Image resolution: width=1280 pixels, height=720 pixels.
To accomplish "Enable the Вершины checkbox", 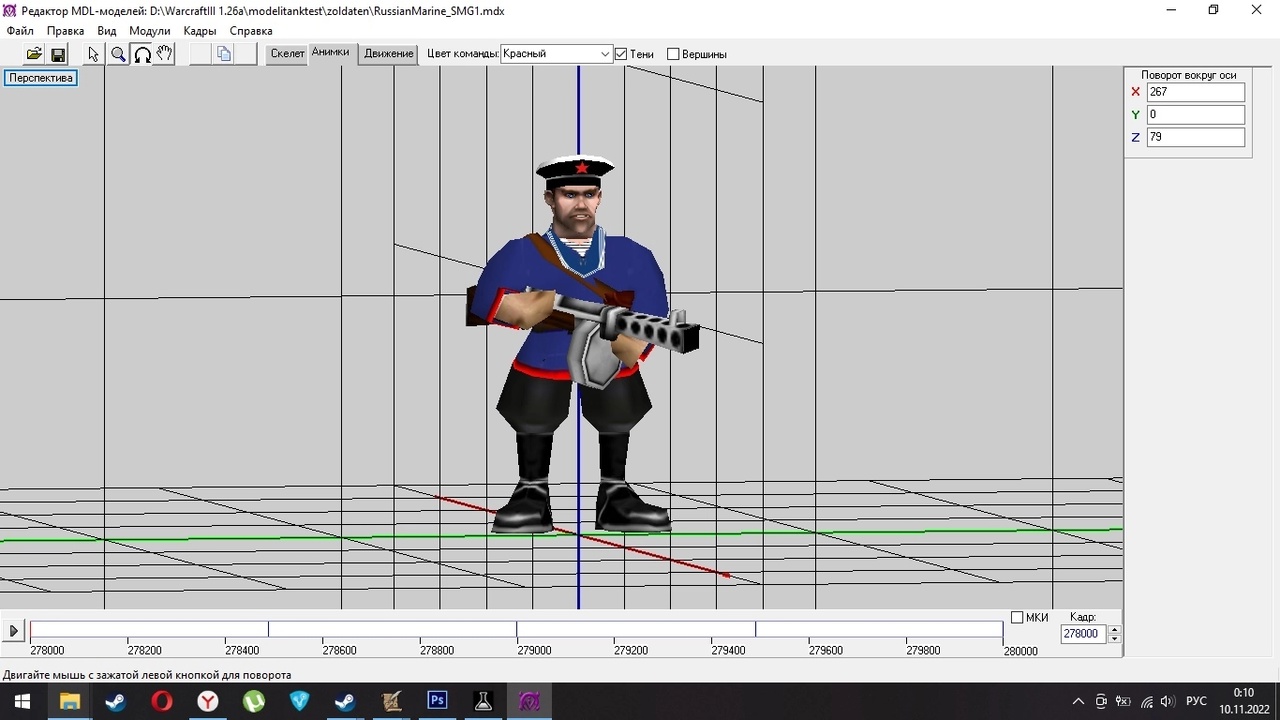I will 673,54.
